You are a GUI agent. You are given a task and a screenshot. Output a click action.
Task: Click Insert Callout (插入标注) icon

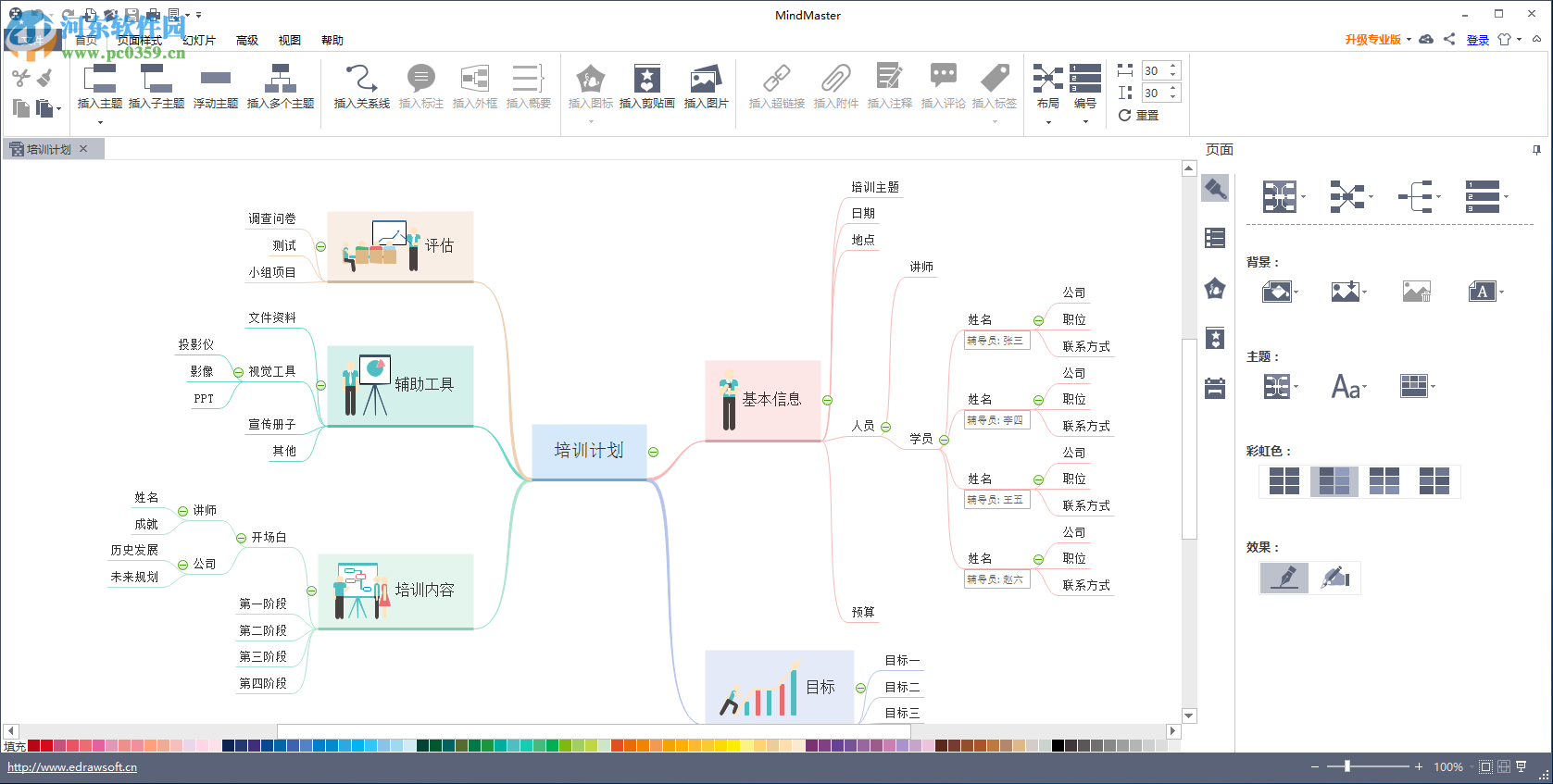coord(420,78)
